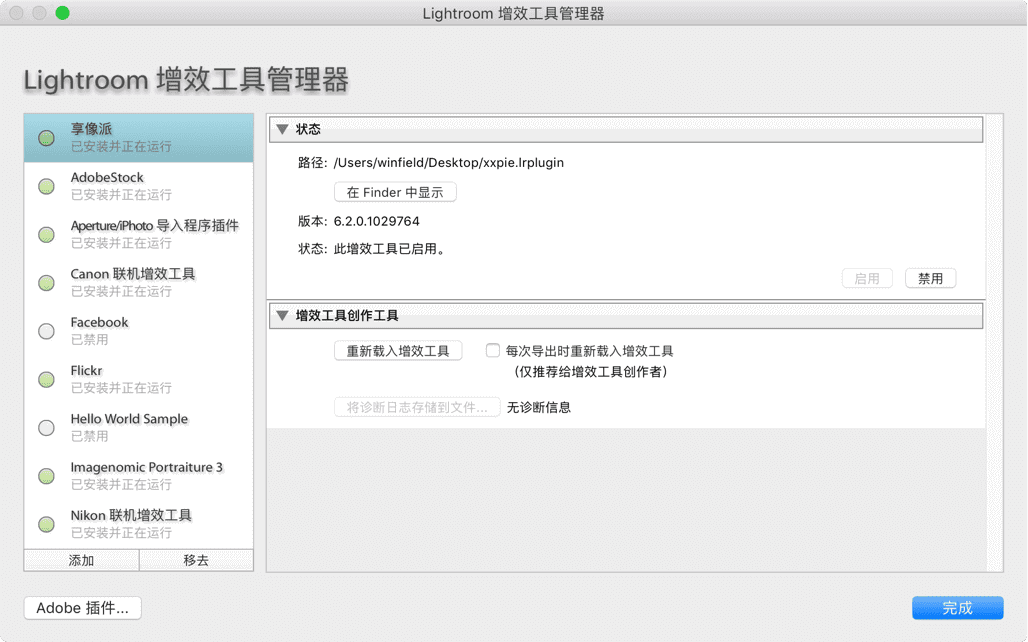Screen dimensions: 1028x642
Task: Select the Aperture/iPhoto 导入程序插件 plugin entry
Action: [x=154, y=234]
